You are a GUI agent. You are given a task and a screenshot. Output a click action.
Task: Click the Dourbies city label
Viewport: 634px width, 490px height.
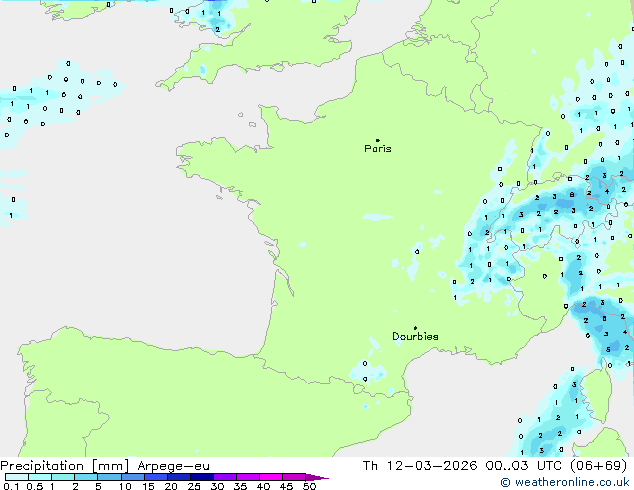(x=415, y=336)
